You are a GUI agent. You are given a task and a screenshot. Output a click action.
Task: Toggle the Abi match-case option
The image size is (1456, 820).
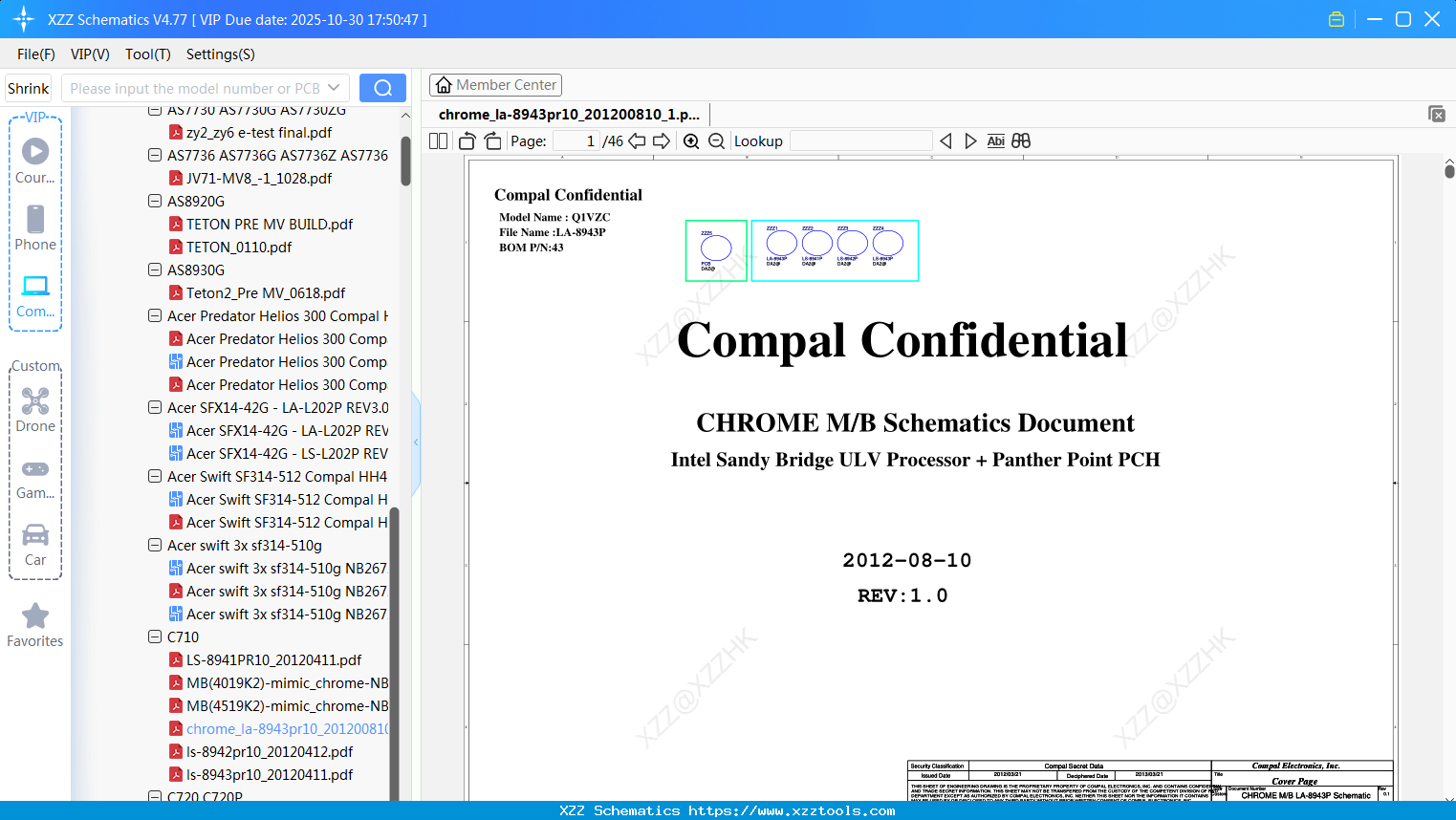(996, 141)
